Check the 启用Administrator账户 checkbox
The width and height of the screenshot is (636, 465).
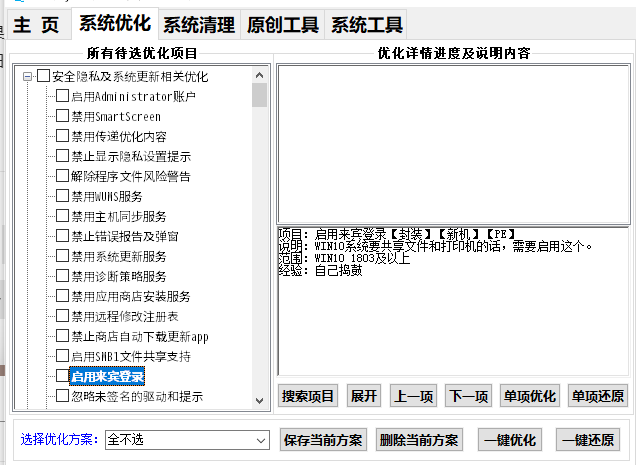pos(62,96)
